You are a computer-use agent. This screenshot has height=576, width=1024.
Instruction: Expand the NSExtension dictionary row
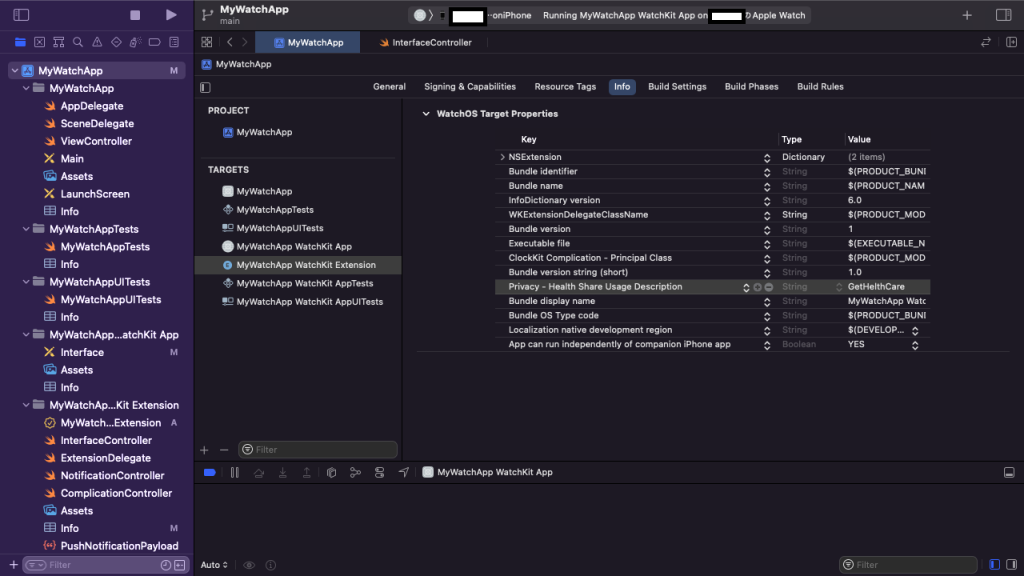(x=502, y=157)
